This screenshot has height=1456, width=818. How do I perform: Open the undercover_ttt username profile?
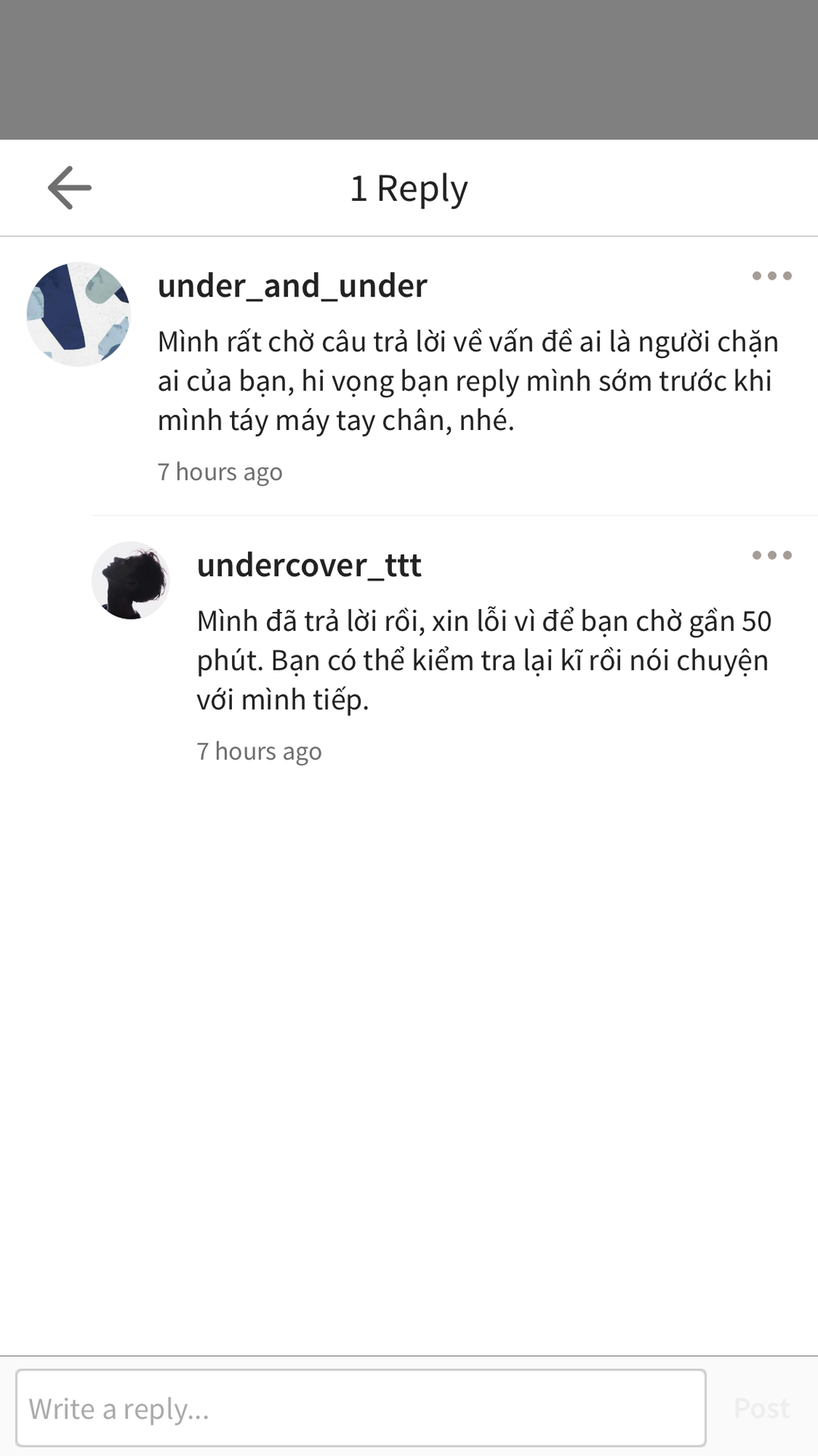(309, 565)
